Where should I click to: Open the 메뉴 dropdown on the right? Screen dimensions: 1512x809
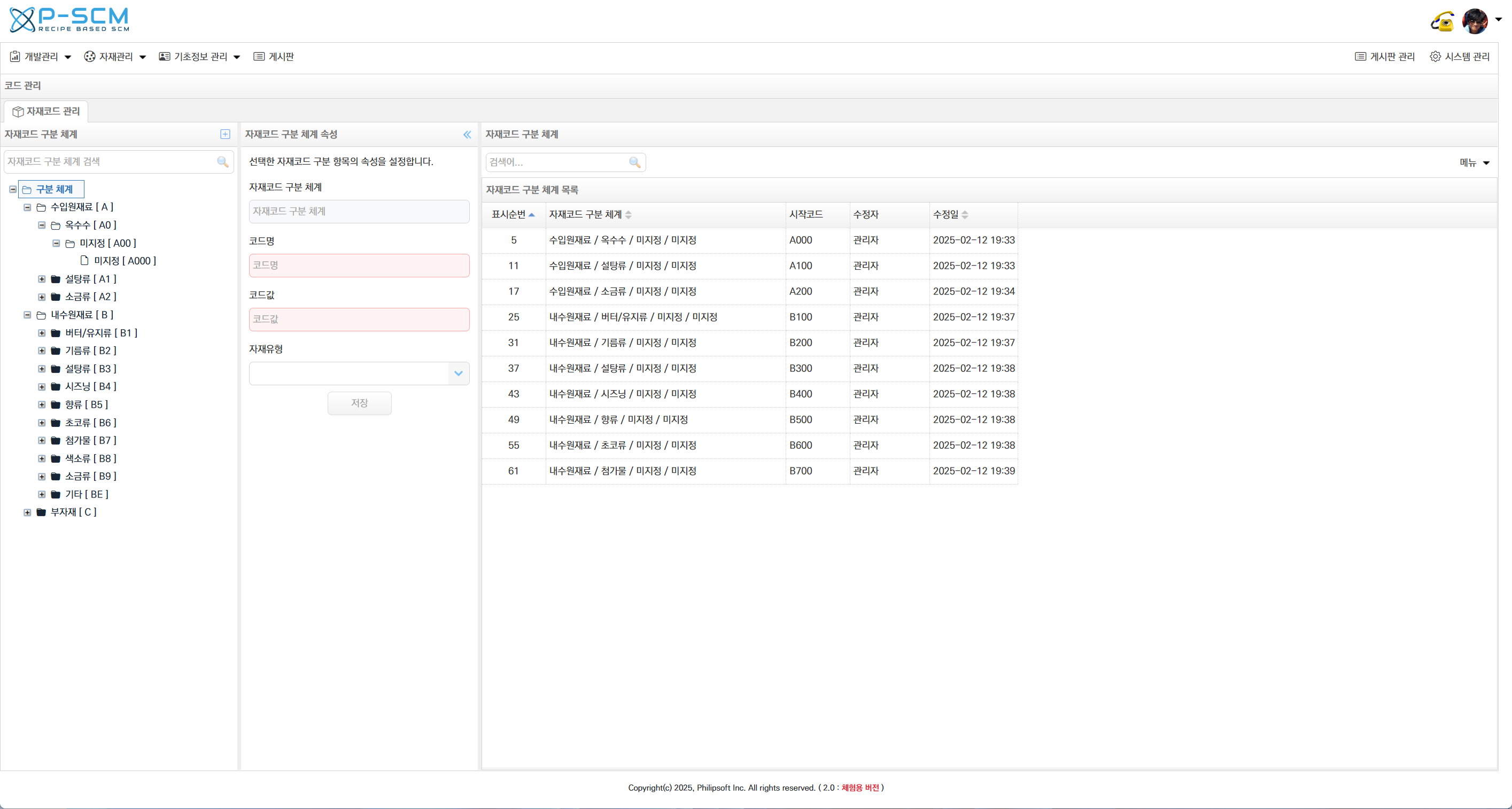click(x=1475, y=163)
